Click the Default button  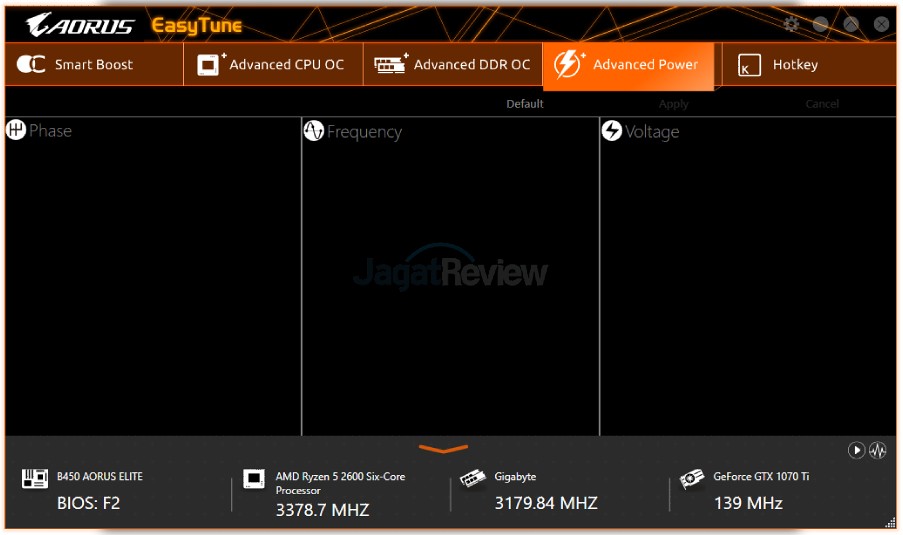525,104
